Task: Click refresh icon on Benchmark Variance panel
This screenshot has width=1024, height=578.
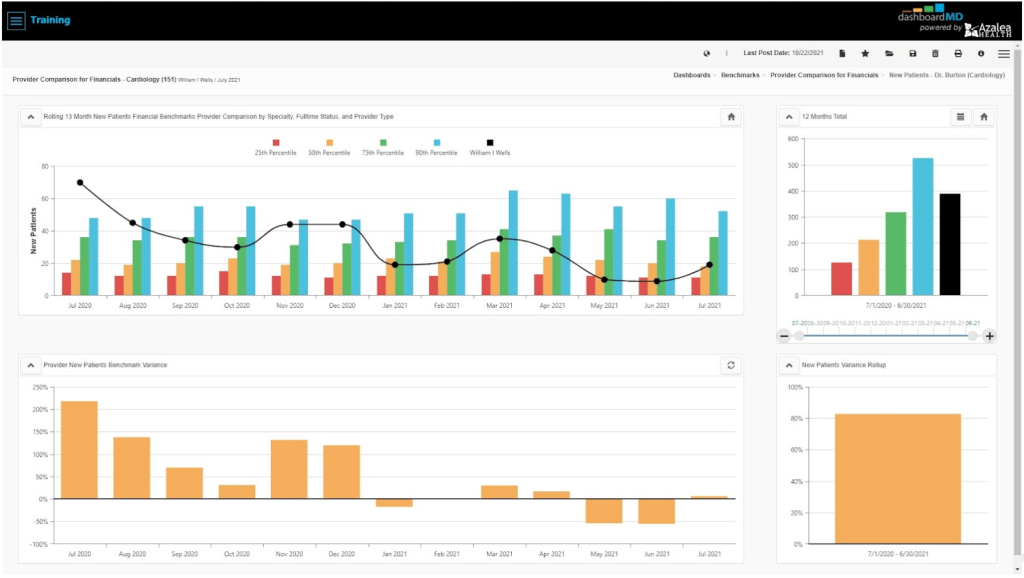Action: click(x=731, y=365)
